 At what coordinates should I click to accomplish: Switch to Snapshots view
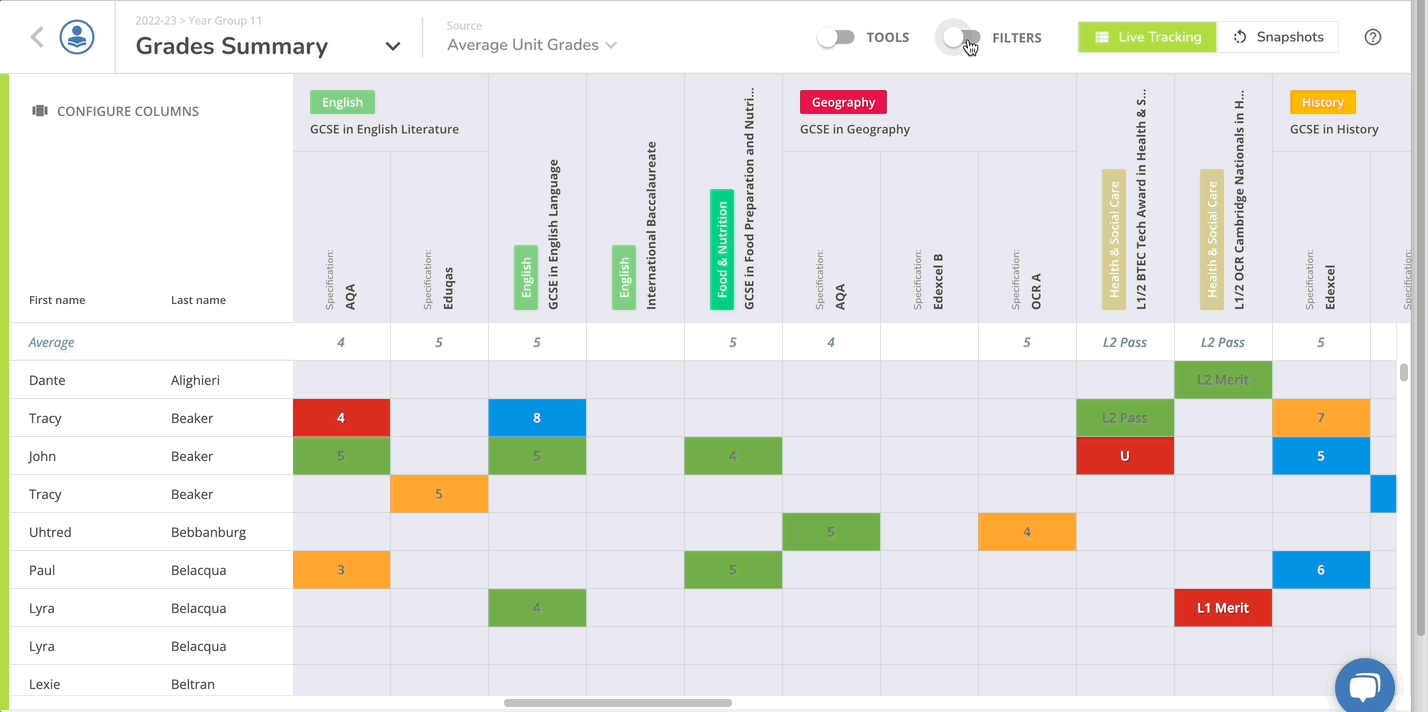(1278, 37)
